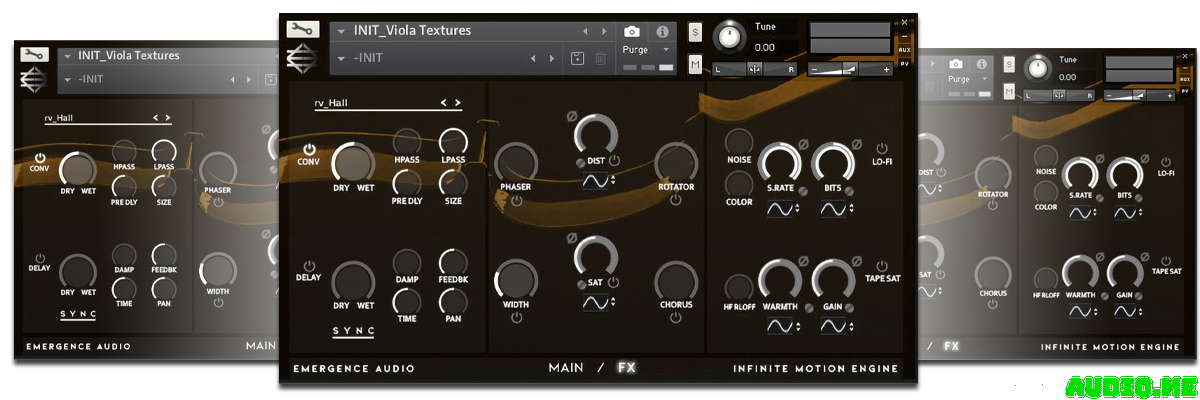Click the output volume slider

[x=851, y=69]
